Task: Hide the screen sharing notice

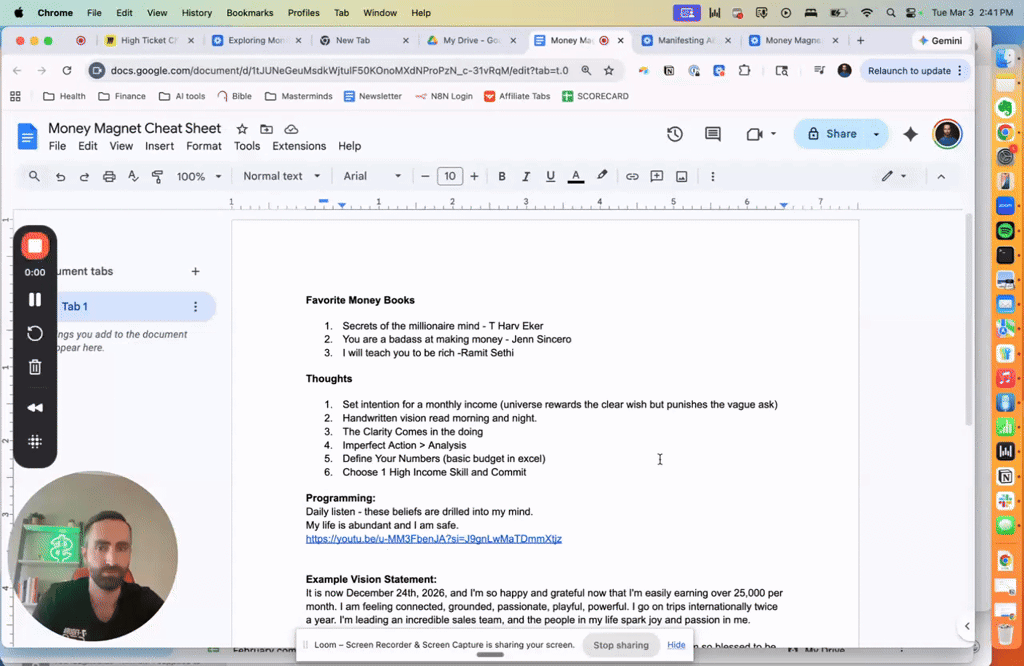Action: coord(676,644)
